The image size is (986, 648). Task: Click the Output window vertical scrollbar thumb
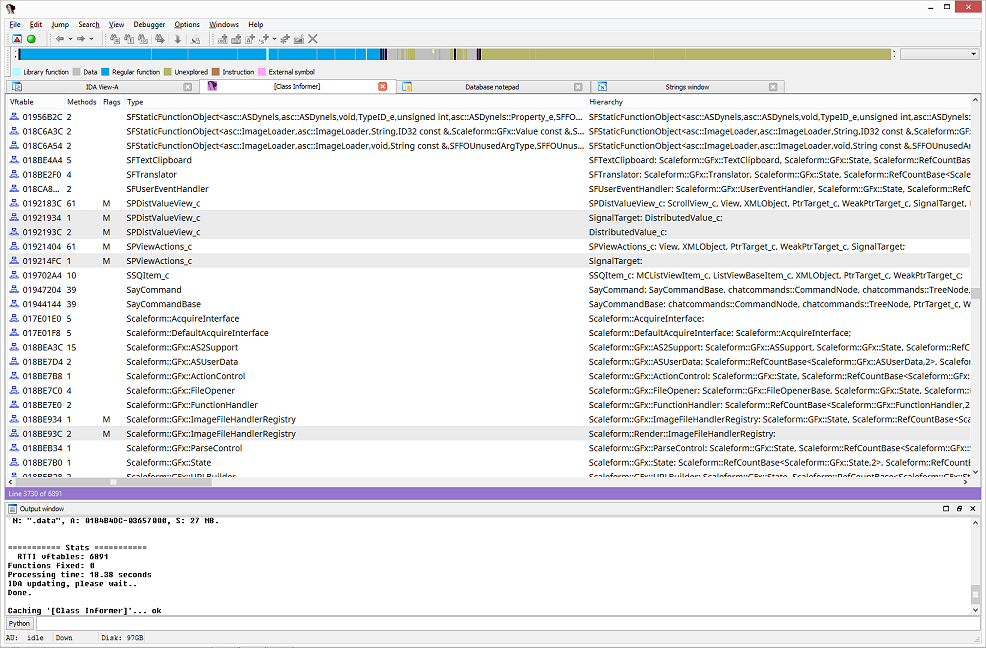point(975,593)
